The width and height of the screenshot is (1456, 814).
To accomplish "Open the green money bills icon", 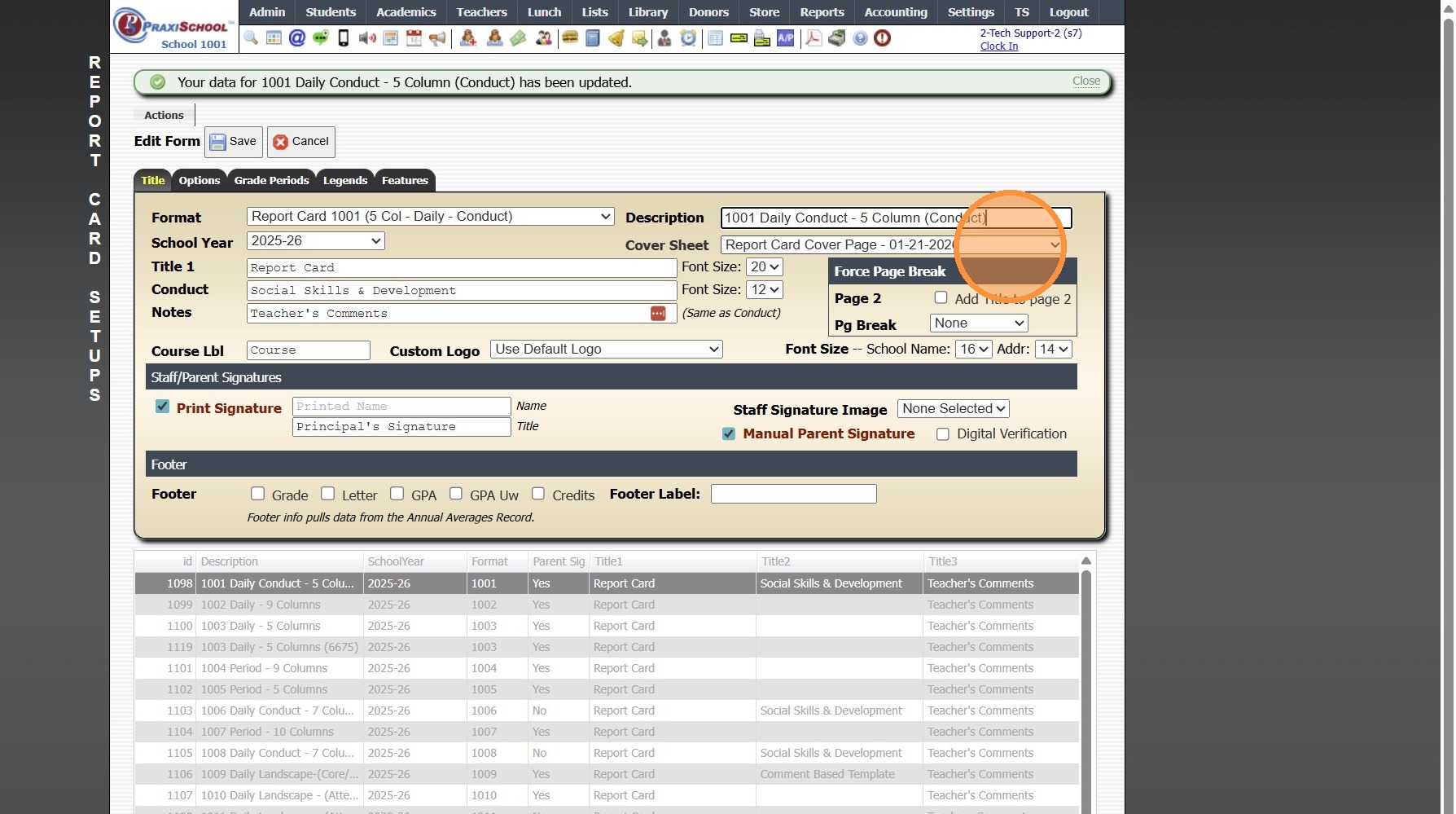I will pyautogui.click(x=518, y=38).
